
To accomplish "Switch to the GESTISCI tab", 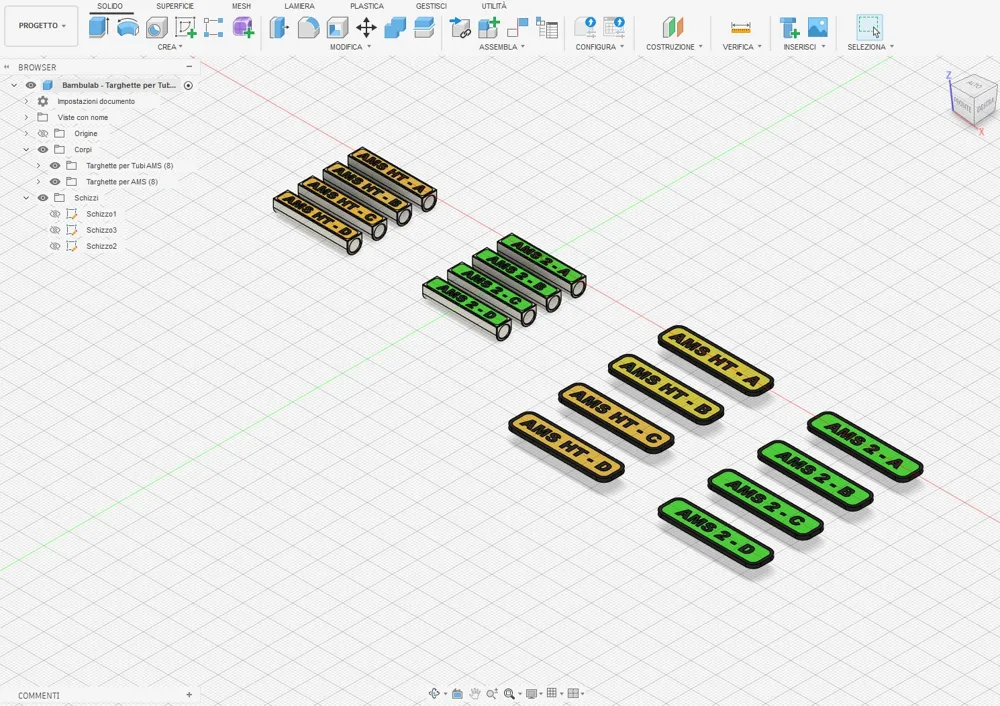I will (431, 6).
